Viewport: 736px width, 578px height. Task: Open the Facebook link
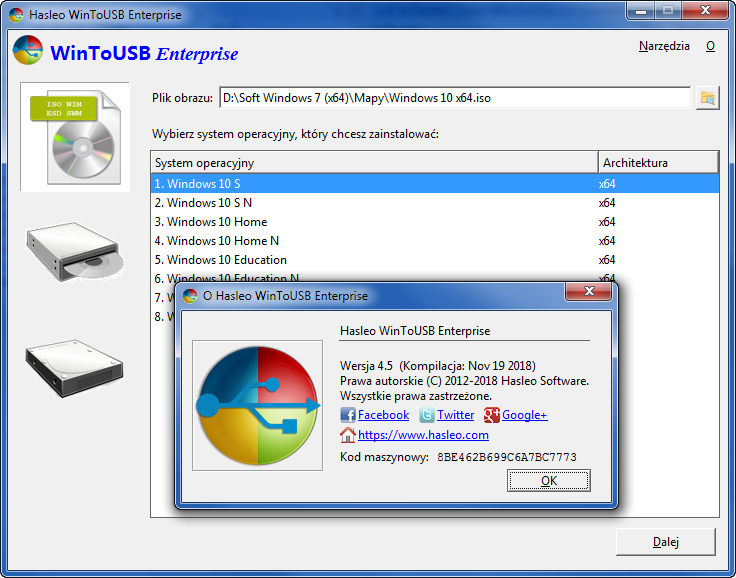(x=383, y=415)
